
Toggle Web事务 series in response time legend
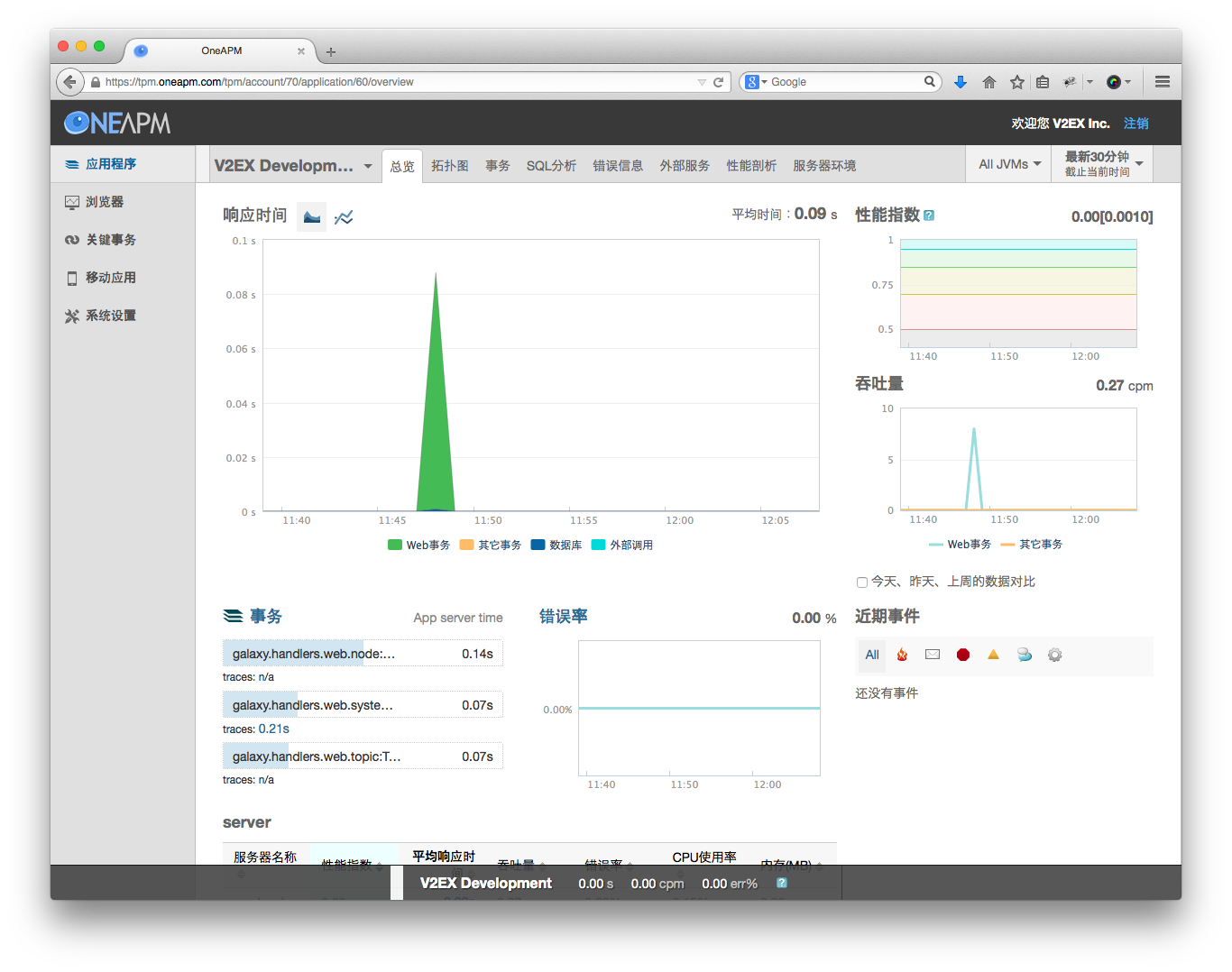coord(418,546)
